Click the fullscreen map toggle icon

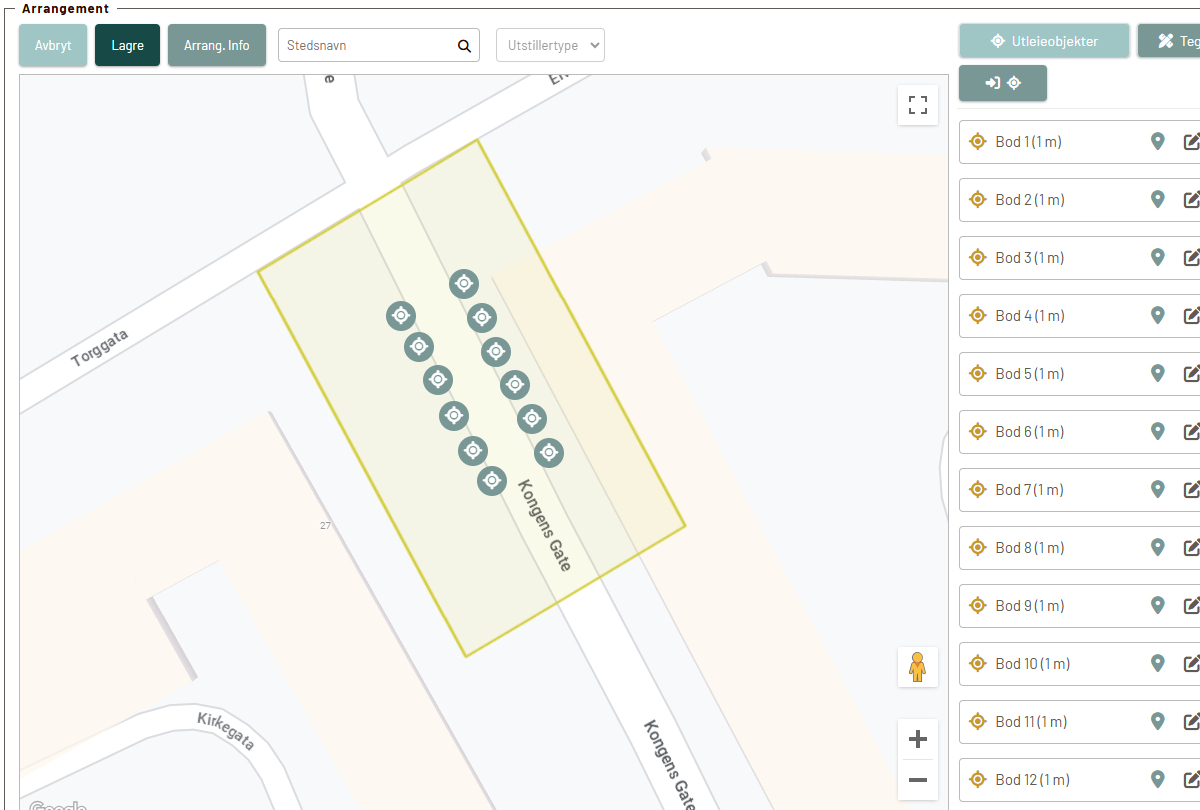[x=918, y=105]
